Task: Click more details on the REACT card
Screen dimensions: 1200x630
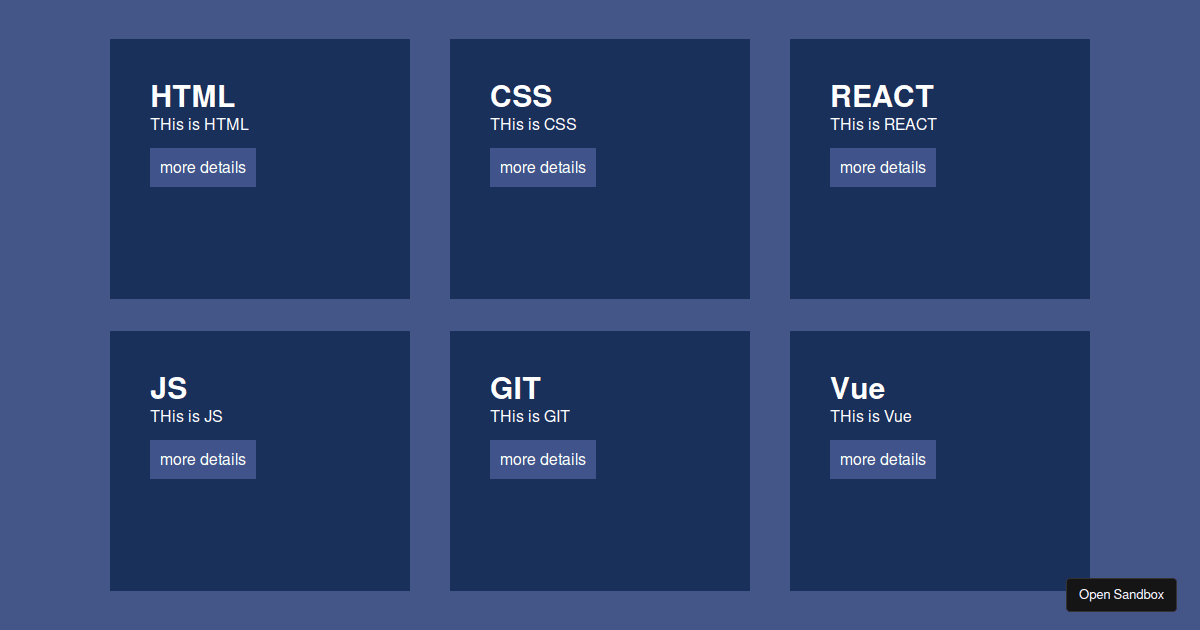Action: pos(882,167)
